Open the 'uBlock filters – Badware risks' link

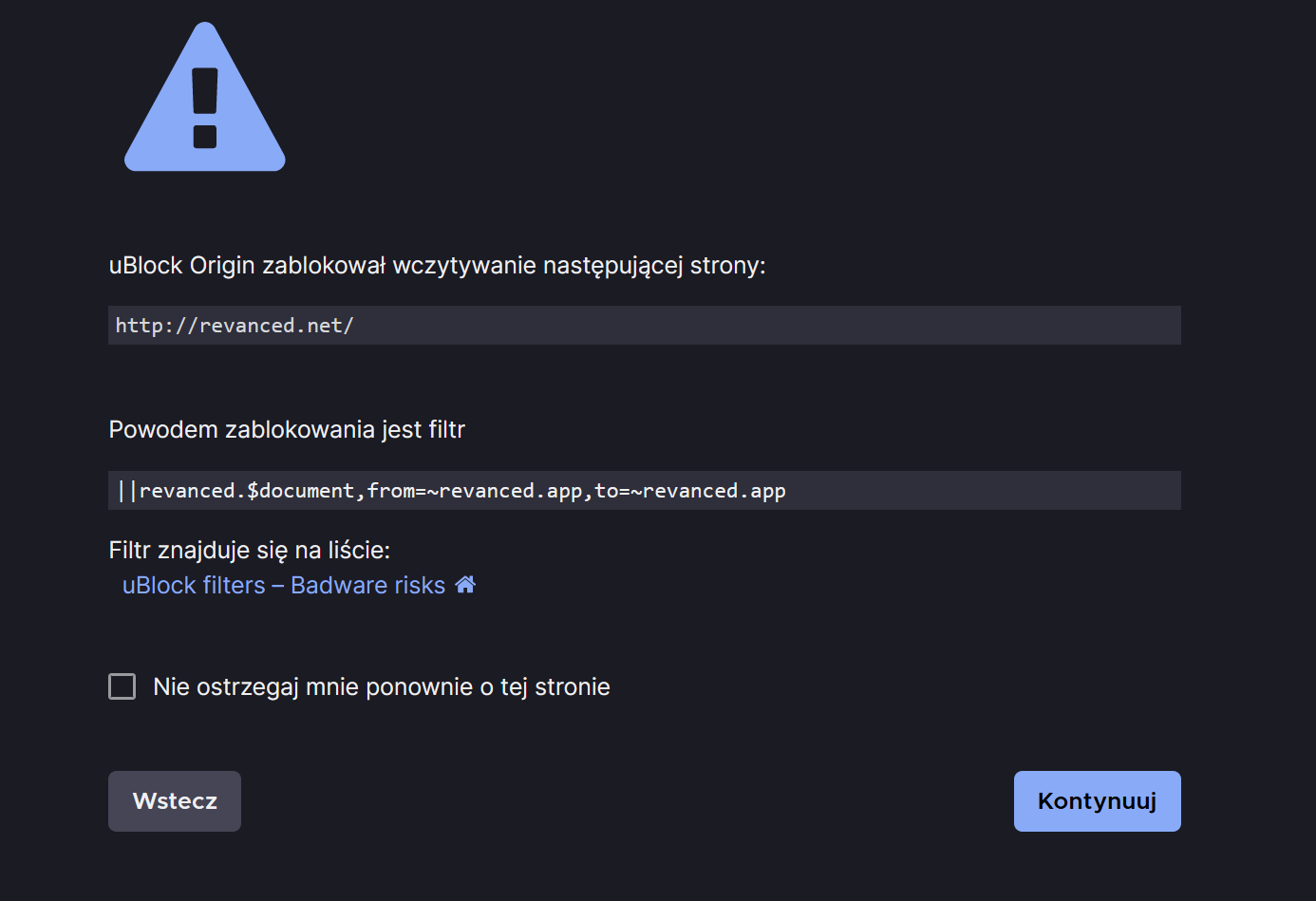[283, 585]
